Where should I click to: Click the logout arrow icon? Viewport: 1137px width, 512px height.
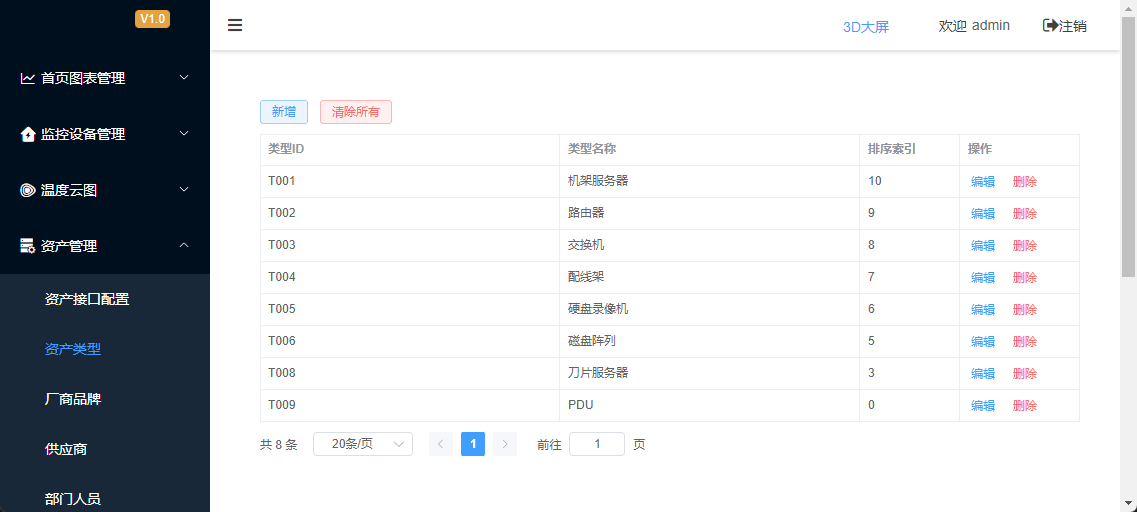click(1050, 25)
